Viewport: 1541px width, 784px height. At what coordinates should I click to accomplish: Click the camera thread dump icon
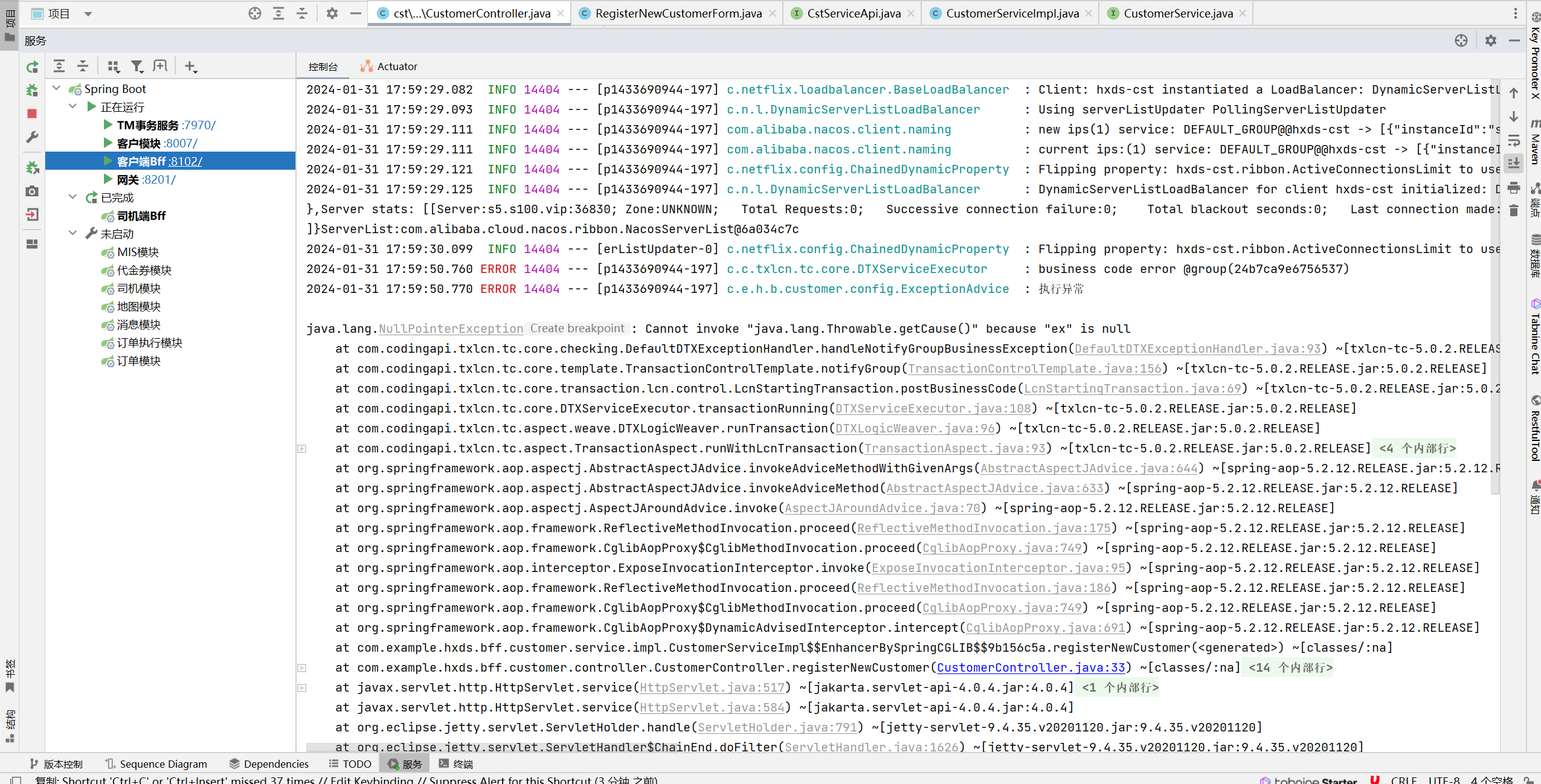tap(33, 191)
